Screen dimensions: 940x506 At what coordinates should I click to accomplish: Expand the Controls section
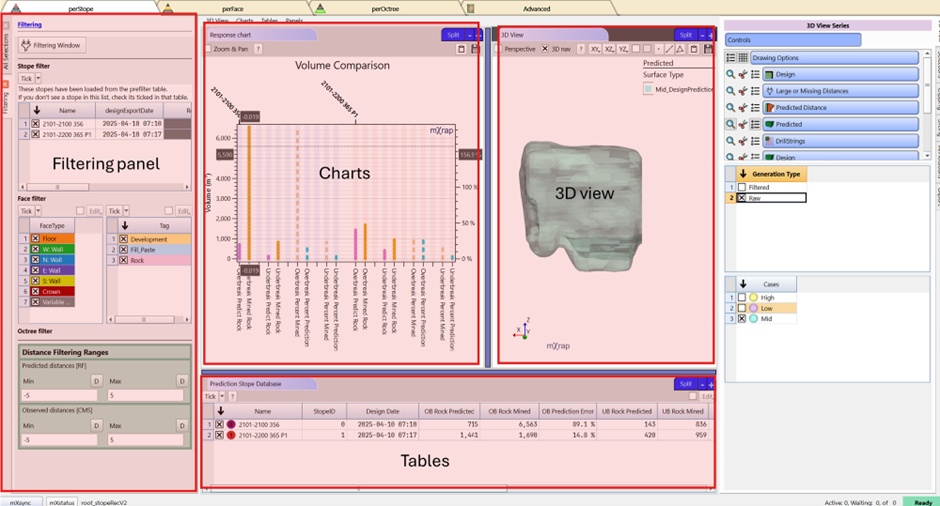793,40
